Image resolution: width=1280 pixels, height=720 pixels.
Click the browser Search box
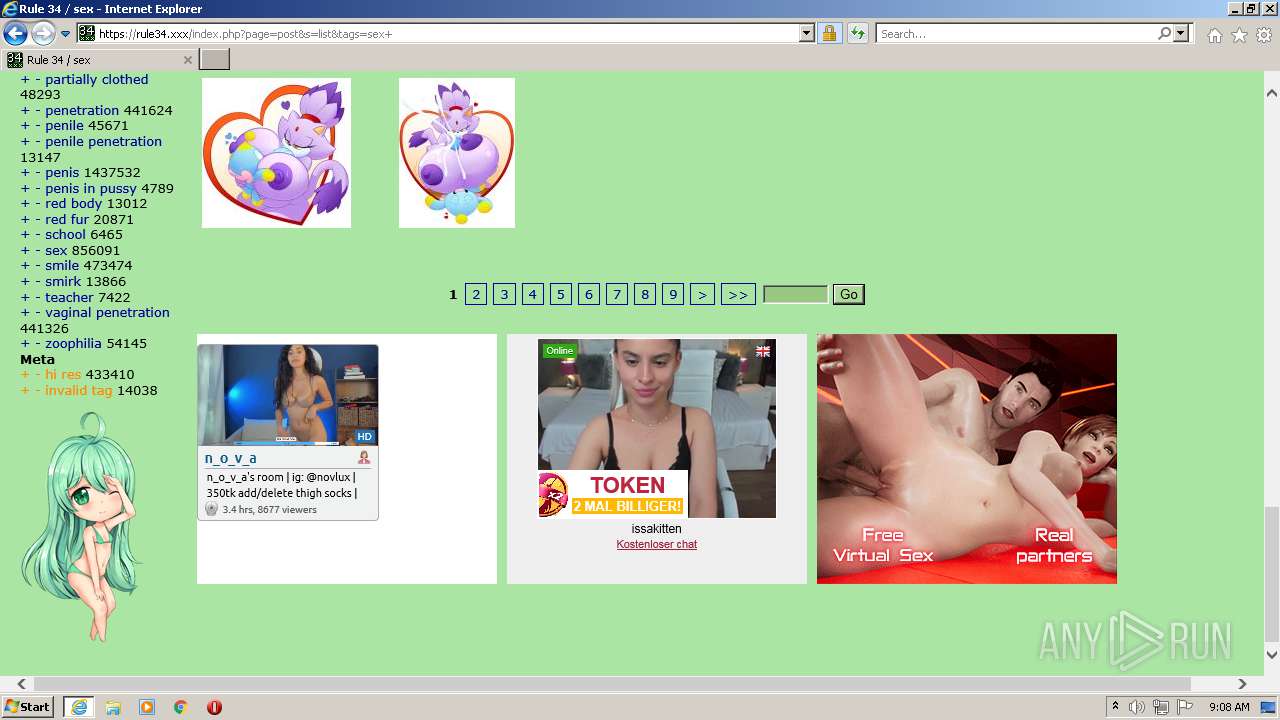pos(1016,34)
